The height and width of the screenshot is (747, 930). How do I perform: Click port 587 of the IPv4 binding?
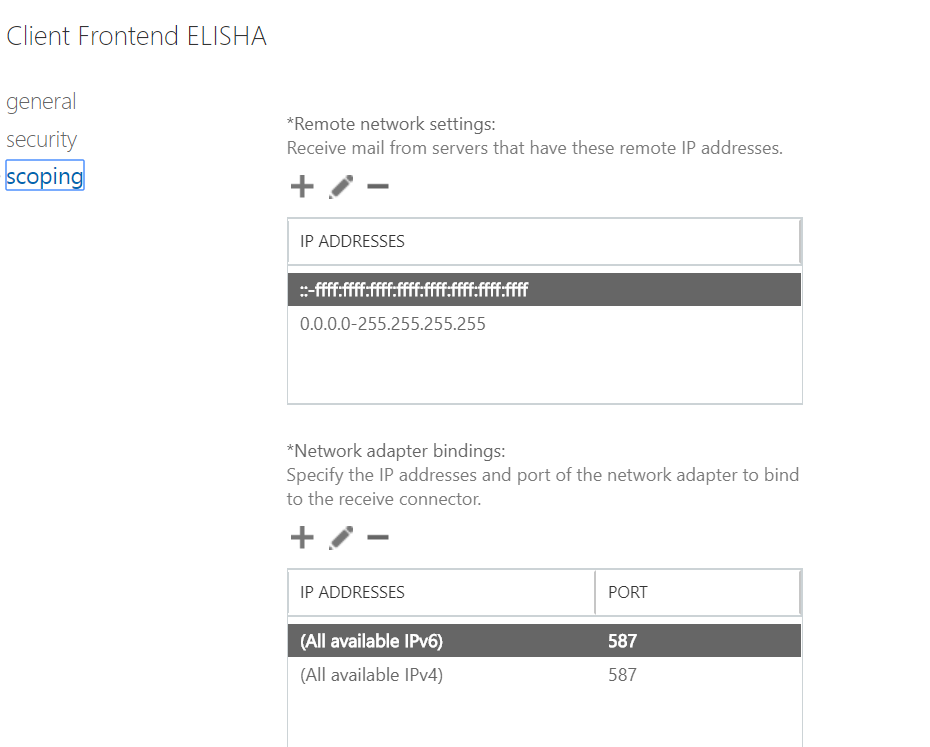tap(622, 674)
